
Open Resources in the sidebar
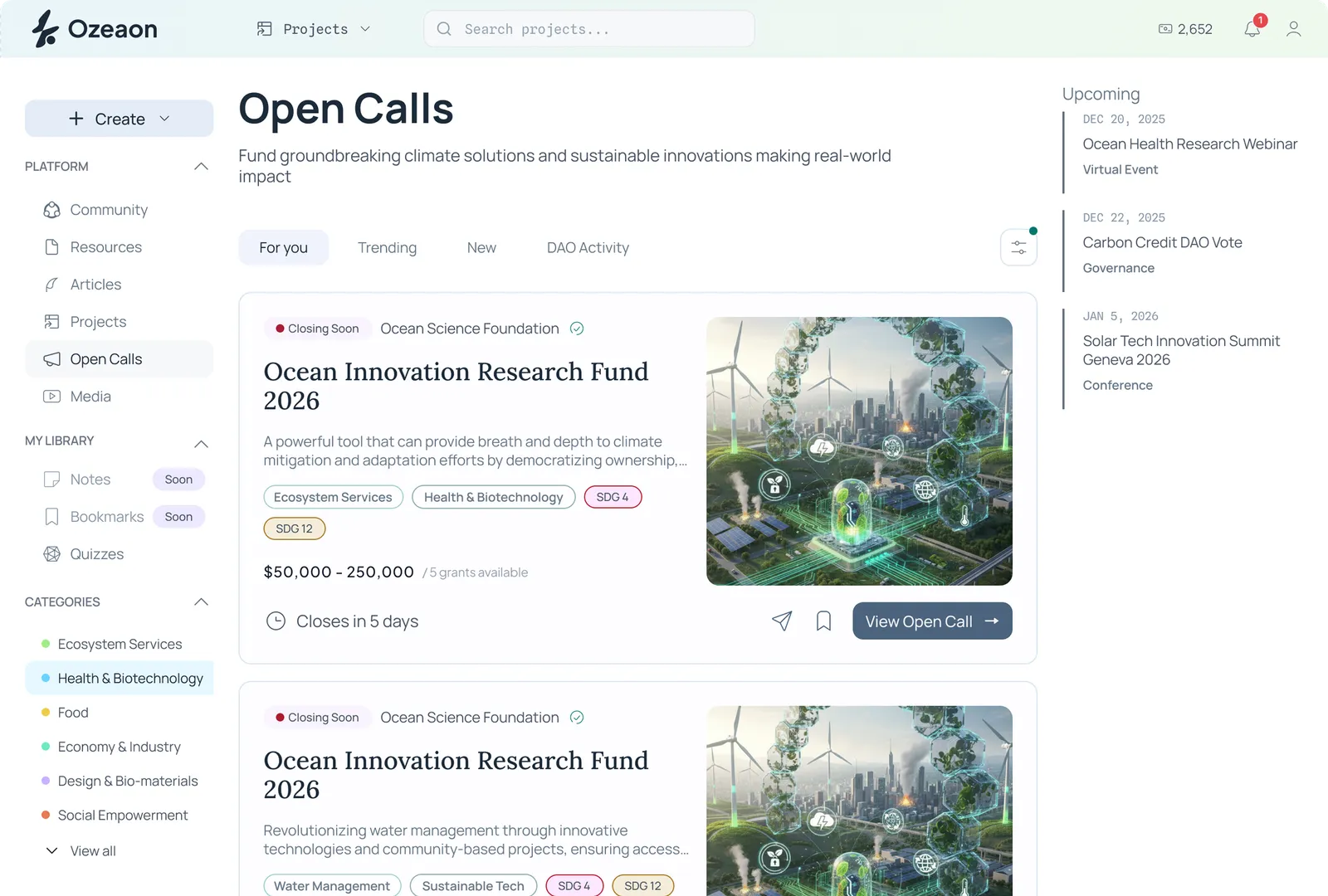[120, 247]
